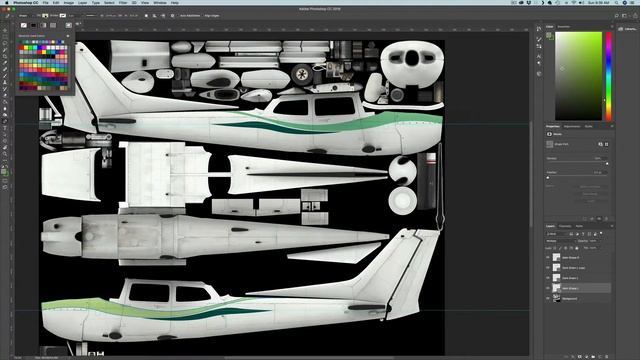Open gear menu in Recently Used Colors popup

[x=68, y=36]
